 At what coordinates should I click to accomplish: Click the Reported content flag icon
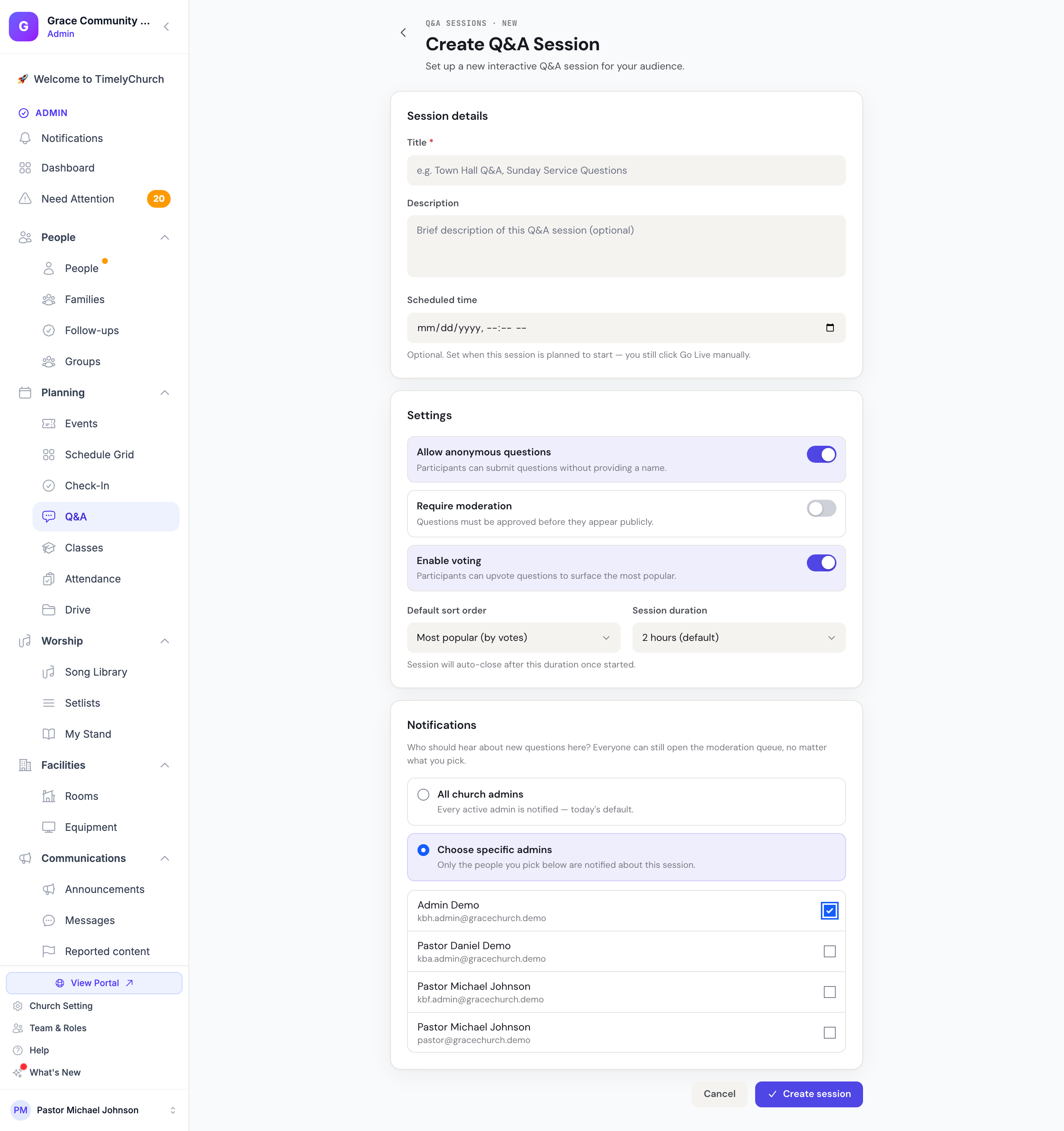click(x=49, y=951)
